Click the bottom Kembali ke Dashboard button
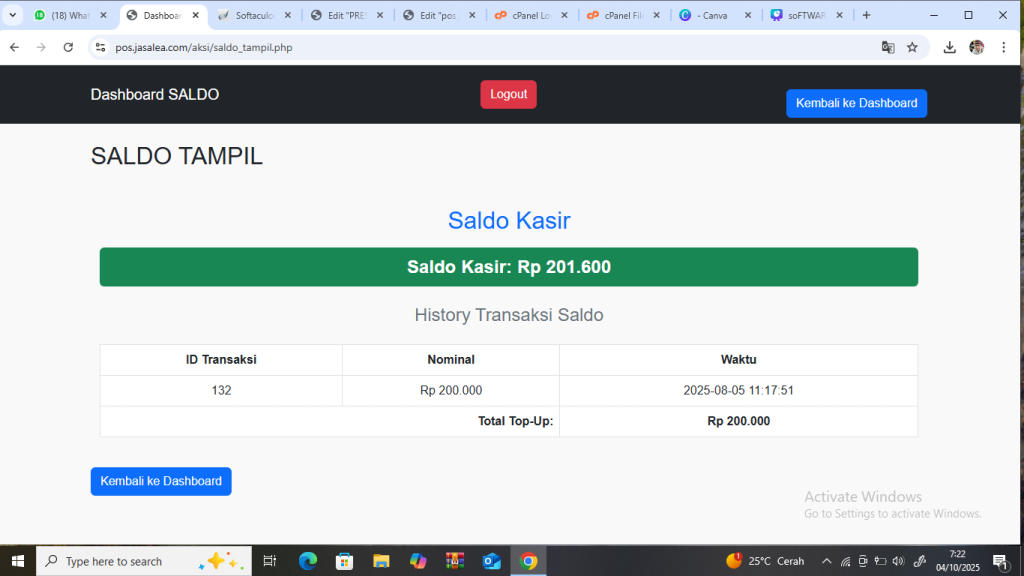The height and width of the screenshot is (576, 1024). tap(161, 481)
